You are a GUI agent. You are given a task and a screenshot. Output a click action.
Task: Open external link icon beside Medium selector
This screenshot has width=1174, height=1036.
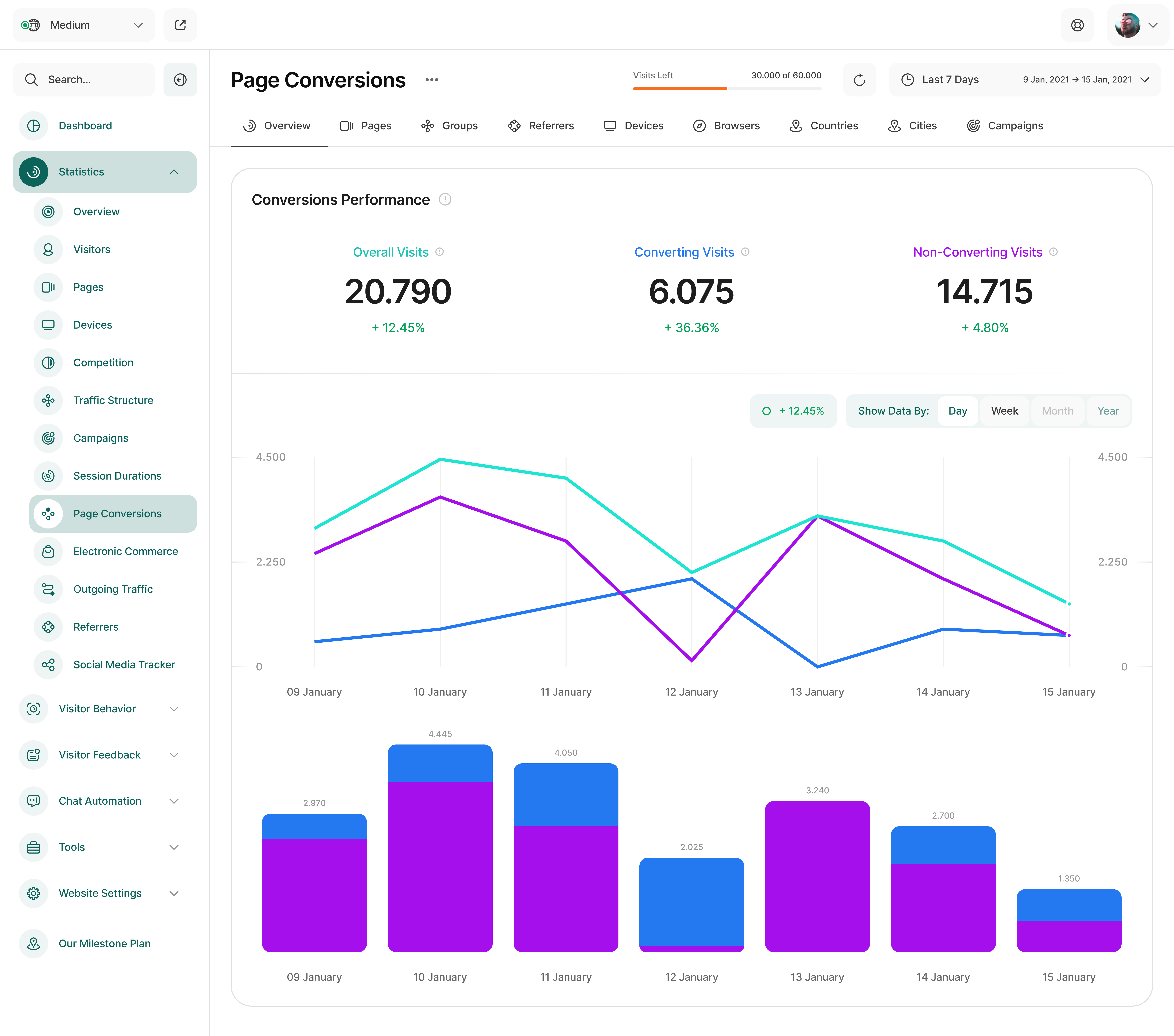[x=180, y=25]
